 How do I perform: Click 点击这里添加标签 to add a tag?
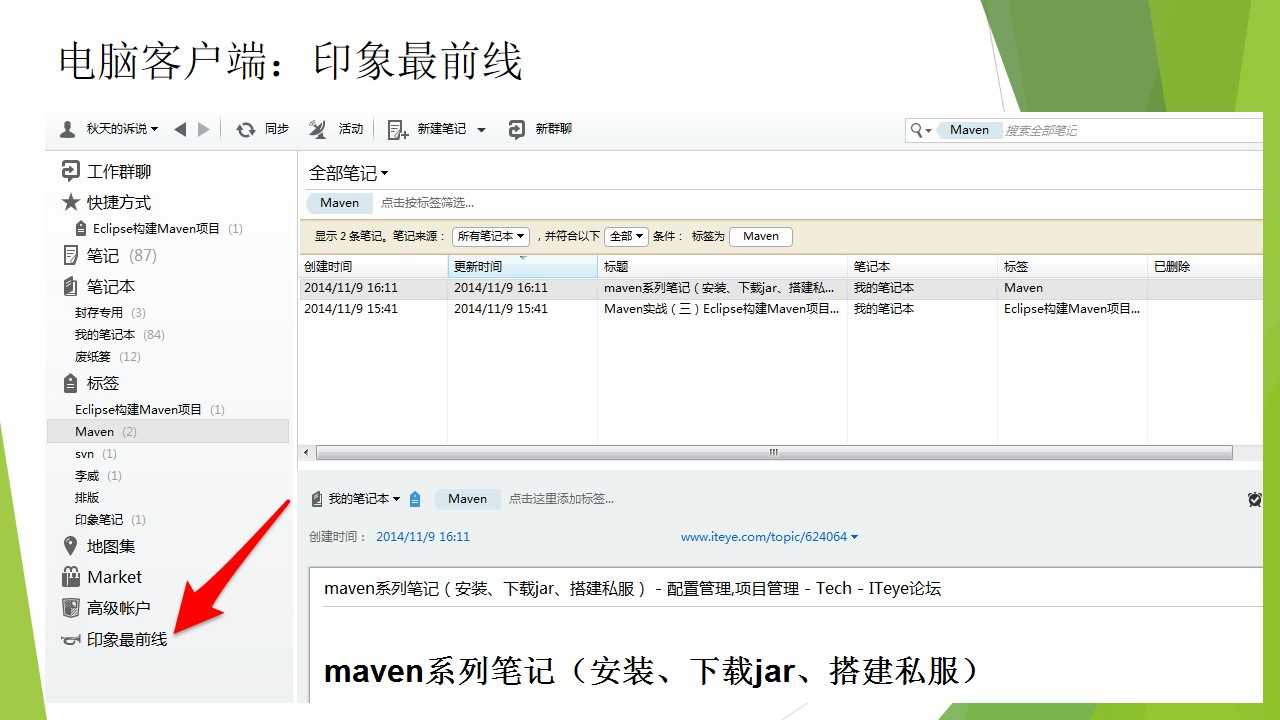coord(561,498)
